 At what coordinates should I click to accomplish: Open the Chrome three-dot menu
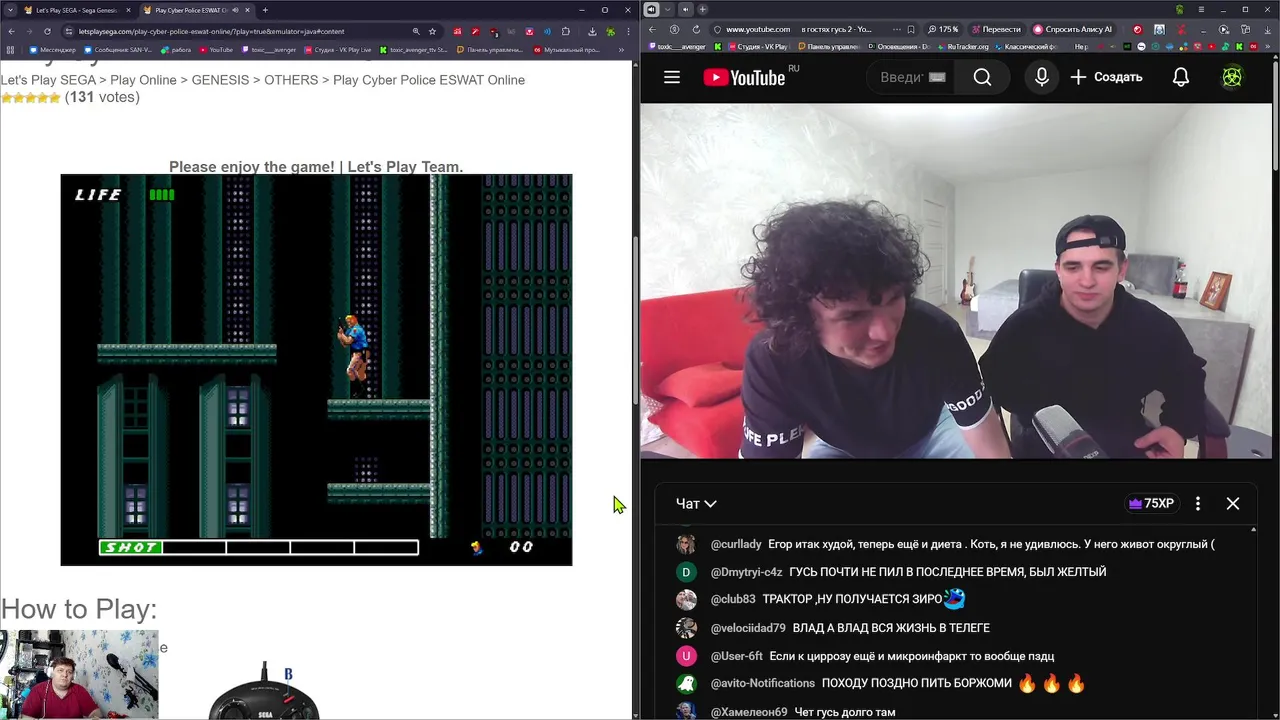pos(629,31)
